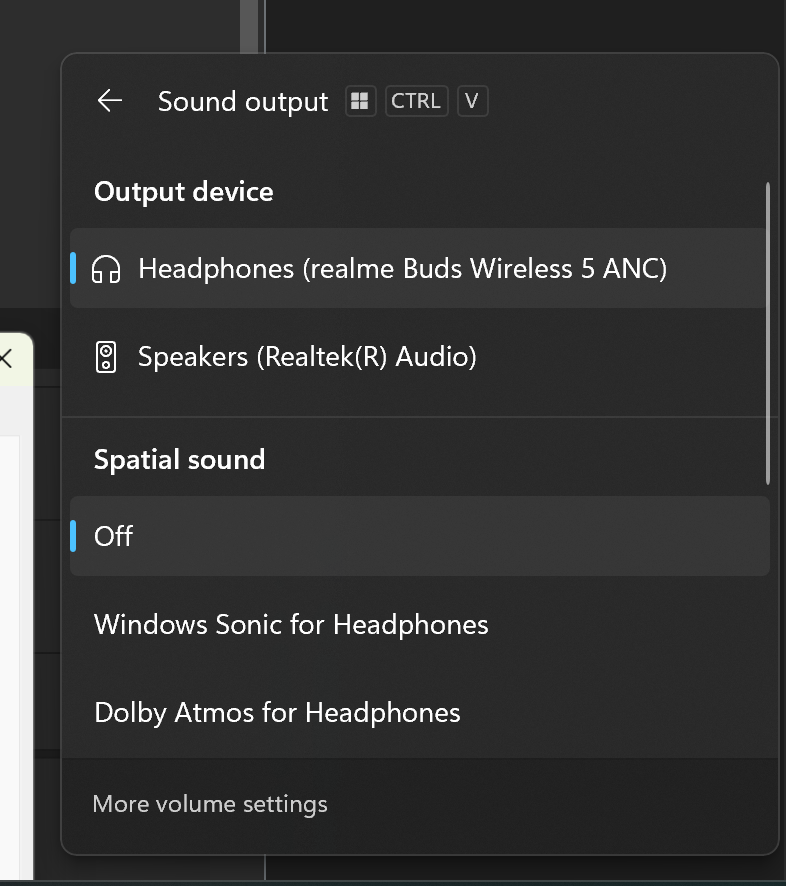Choose Dolby Atmos for Headphones
The height and width of the screenshot is (886, 786).
[x=420, y=713]
